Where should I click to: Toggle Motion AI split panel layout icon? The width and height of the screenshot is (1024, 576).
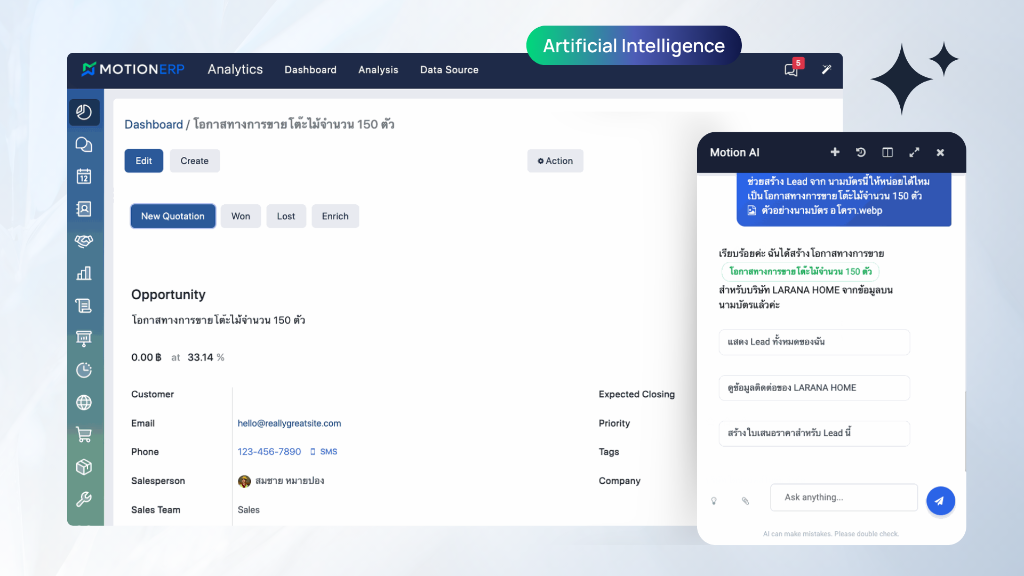(888, 152)
